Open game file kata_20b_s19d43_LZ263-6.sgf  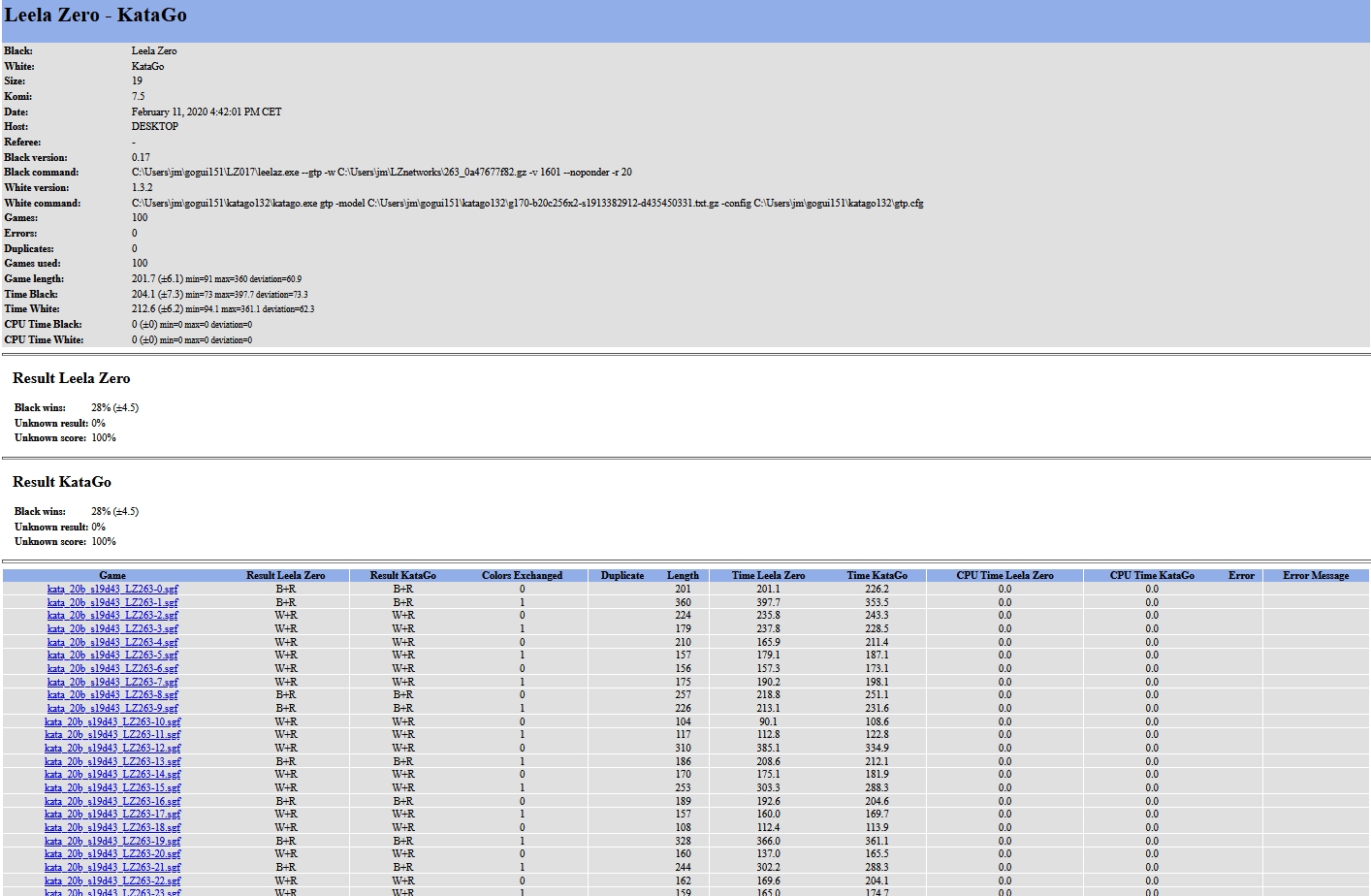pyautogui.click(x=112, y=668)
